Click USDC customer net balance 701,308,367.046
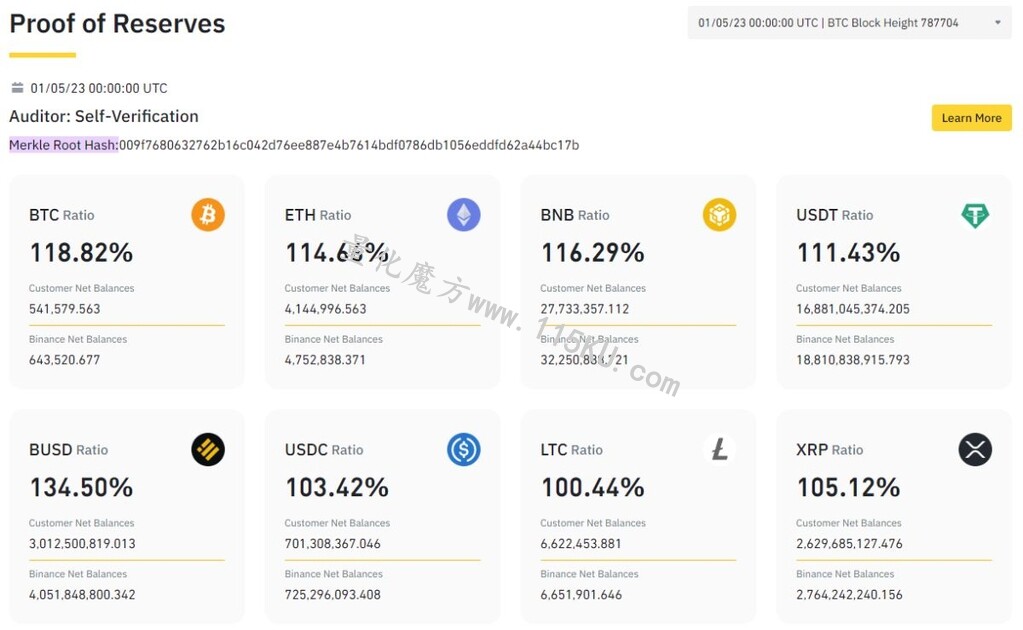 333,544
